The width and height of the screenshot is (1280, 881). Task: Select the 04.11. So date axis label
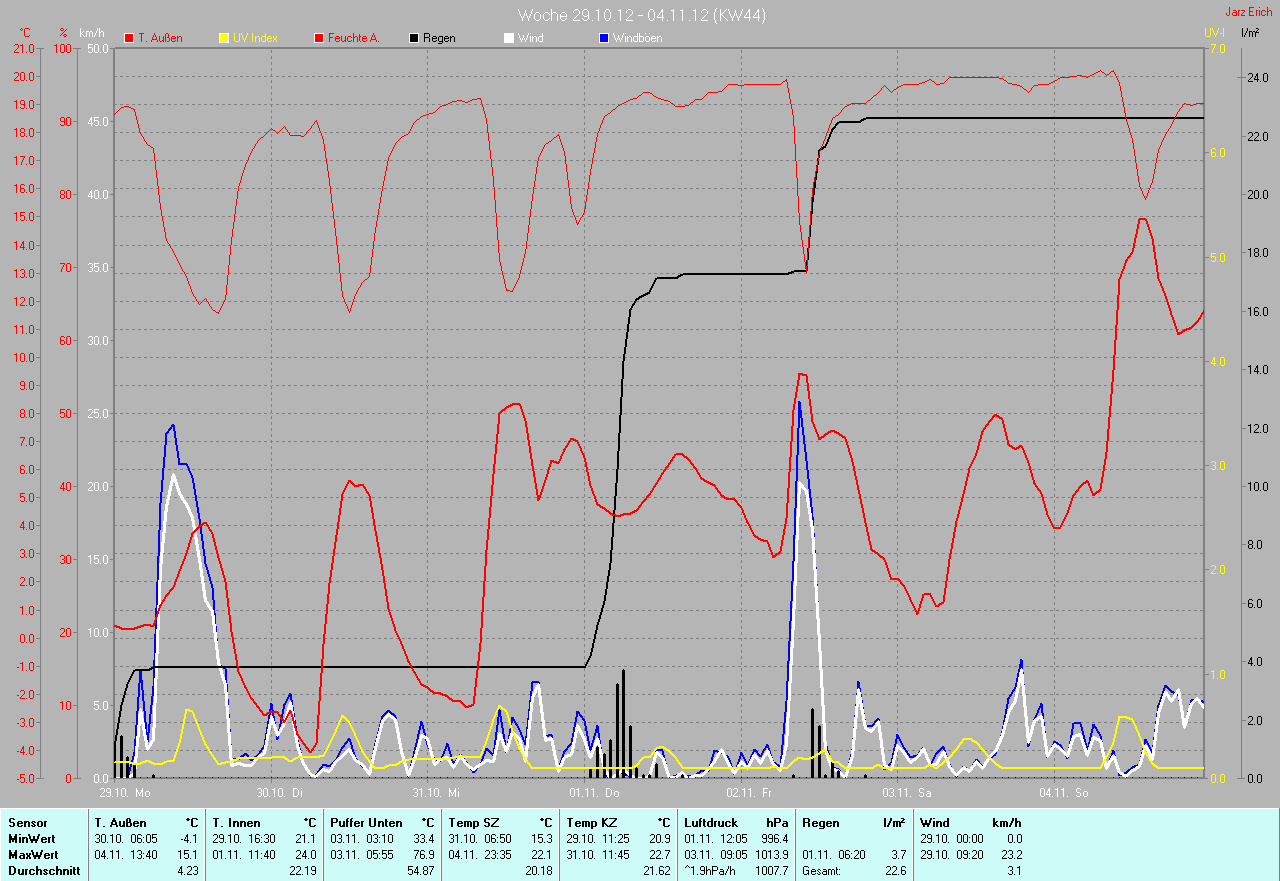pos(1063,792)
